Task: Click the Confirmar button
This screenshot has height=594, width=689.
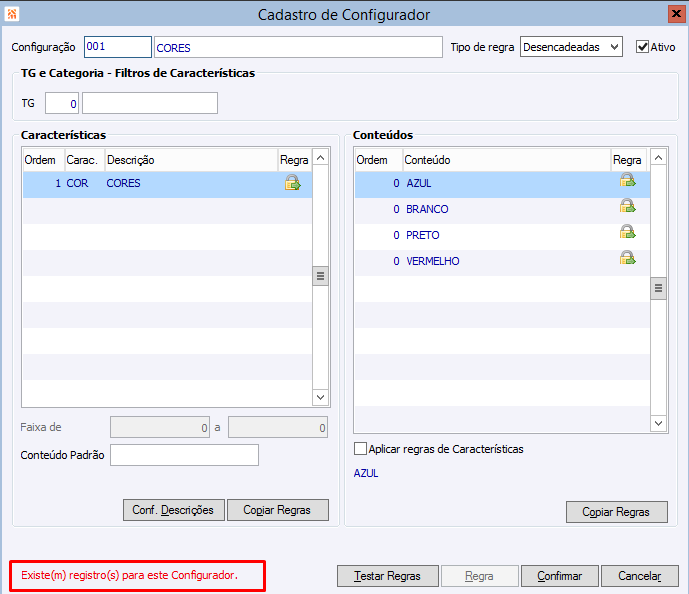Action: coord(559,576)
